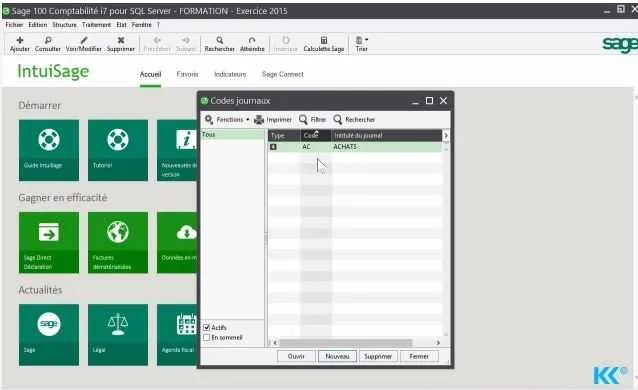Click the greyed Précédent arrow icon
This screenshot has width=638, height=390.
[x=157, y=40]
